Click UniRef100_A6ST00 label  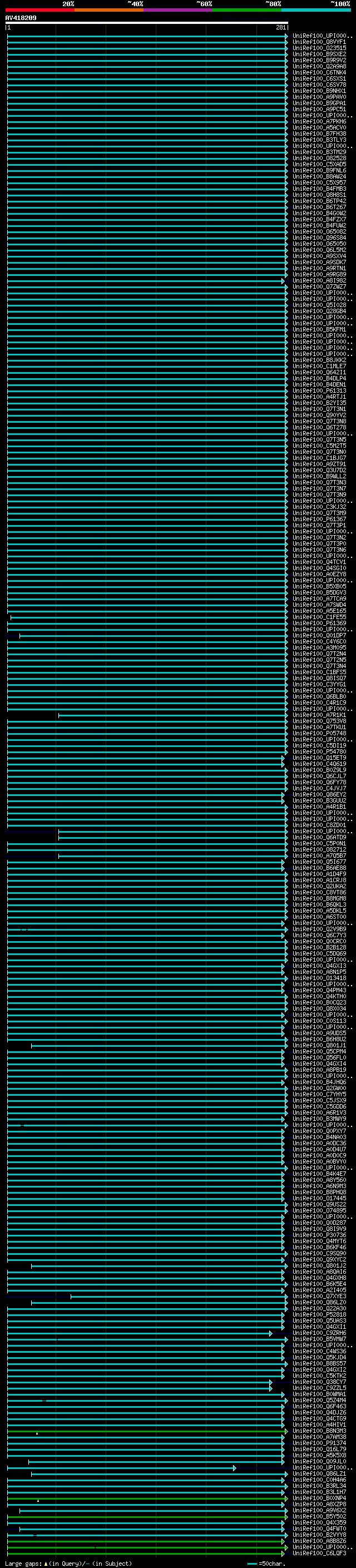(319, 917)
